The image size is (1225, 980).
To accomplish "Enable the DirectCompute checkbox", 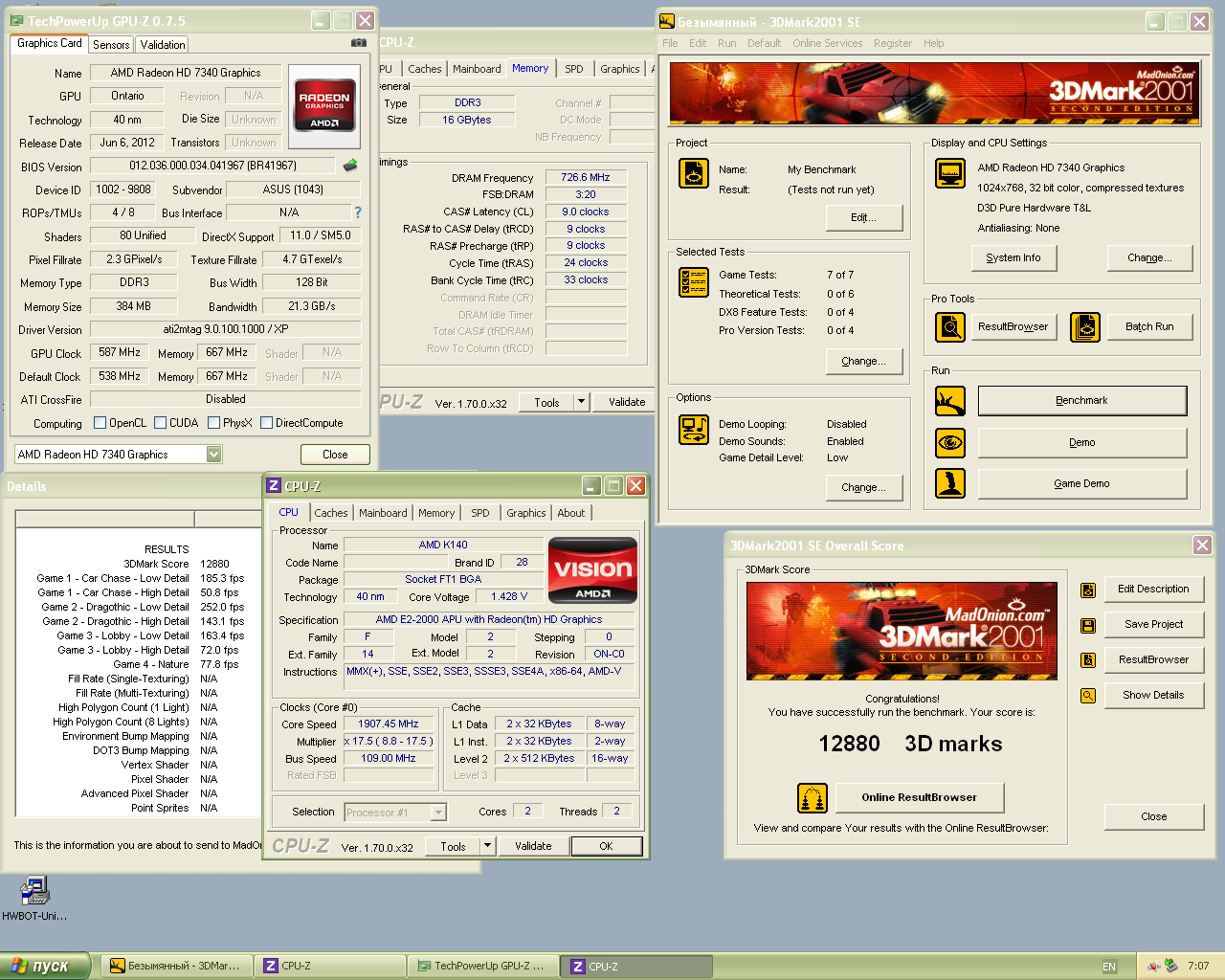I will click(x=267, y=423).
